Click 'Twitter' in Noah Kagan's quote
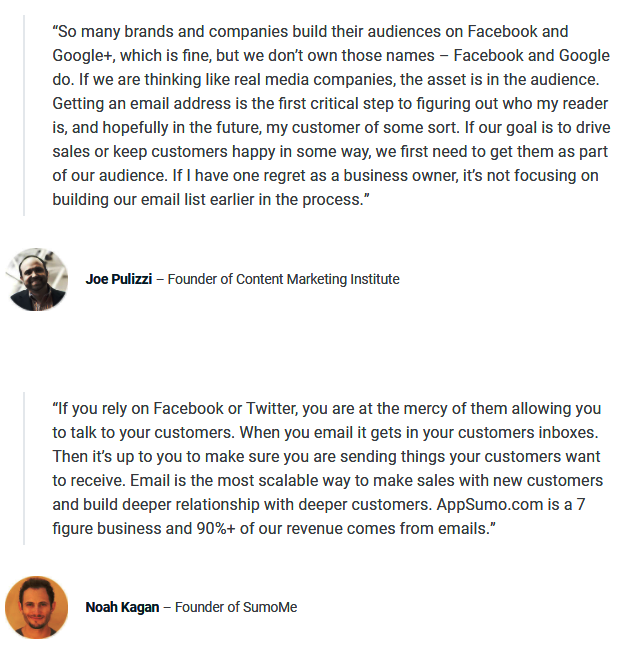 [x=270, y=409]
